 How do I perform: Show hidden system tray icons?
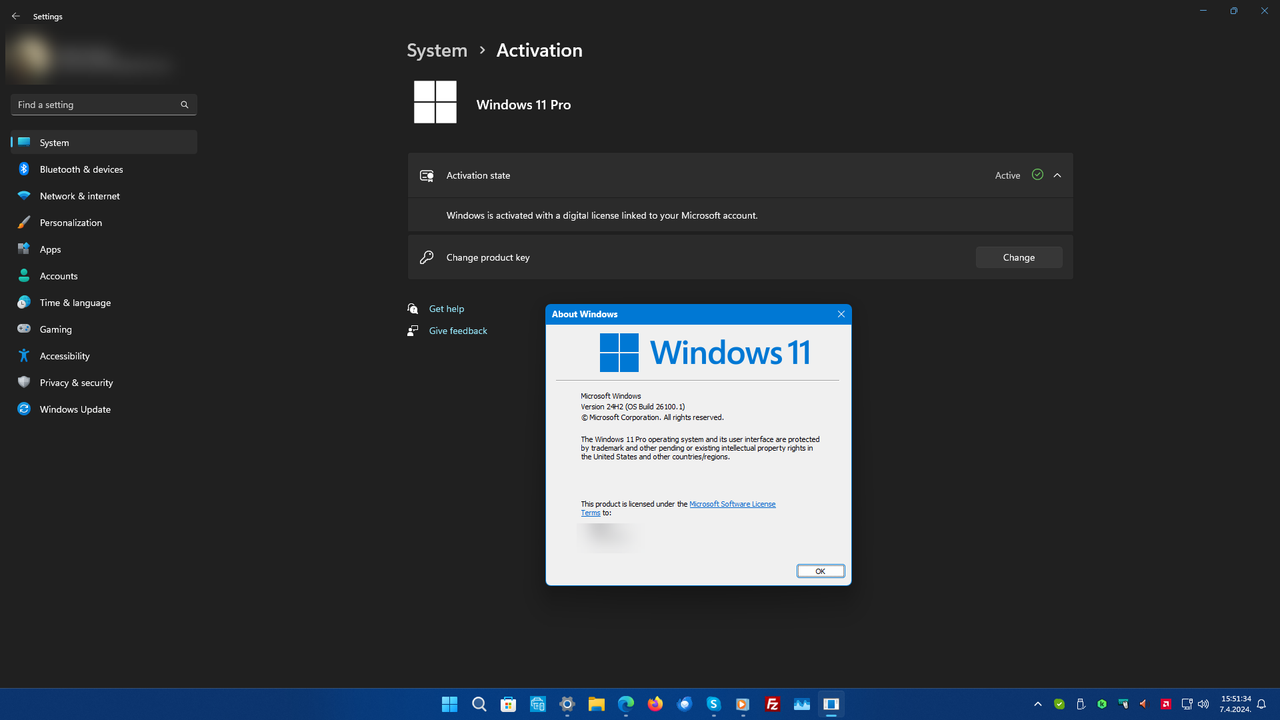(1037, 704)
